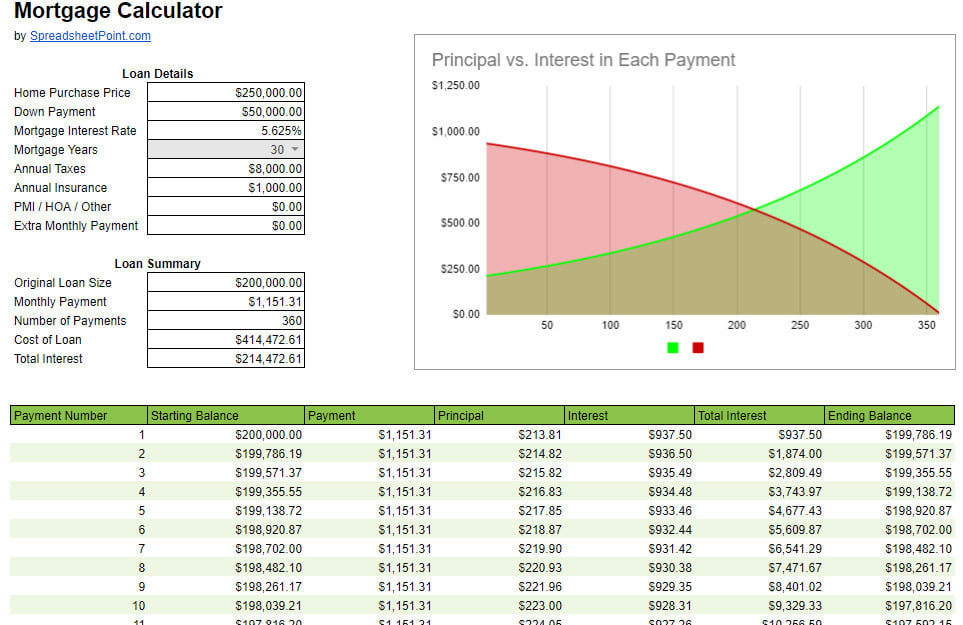Click the Payment Number column header
The height and width of the screenshot is (625, 963).
79,415
